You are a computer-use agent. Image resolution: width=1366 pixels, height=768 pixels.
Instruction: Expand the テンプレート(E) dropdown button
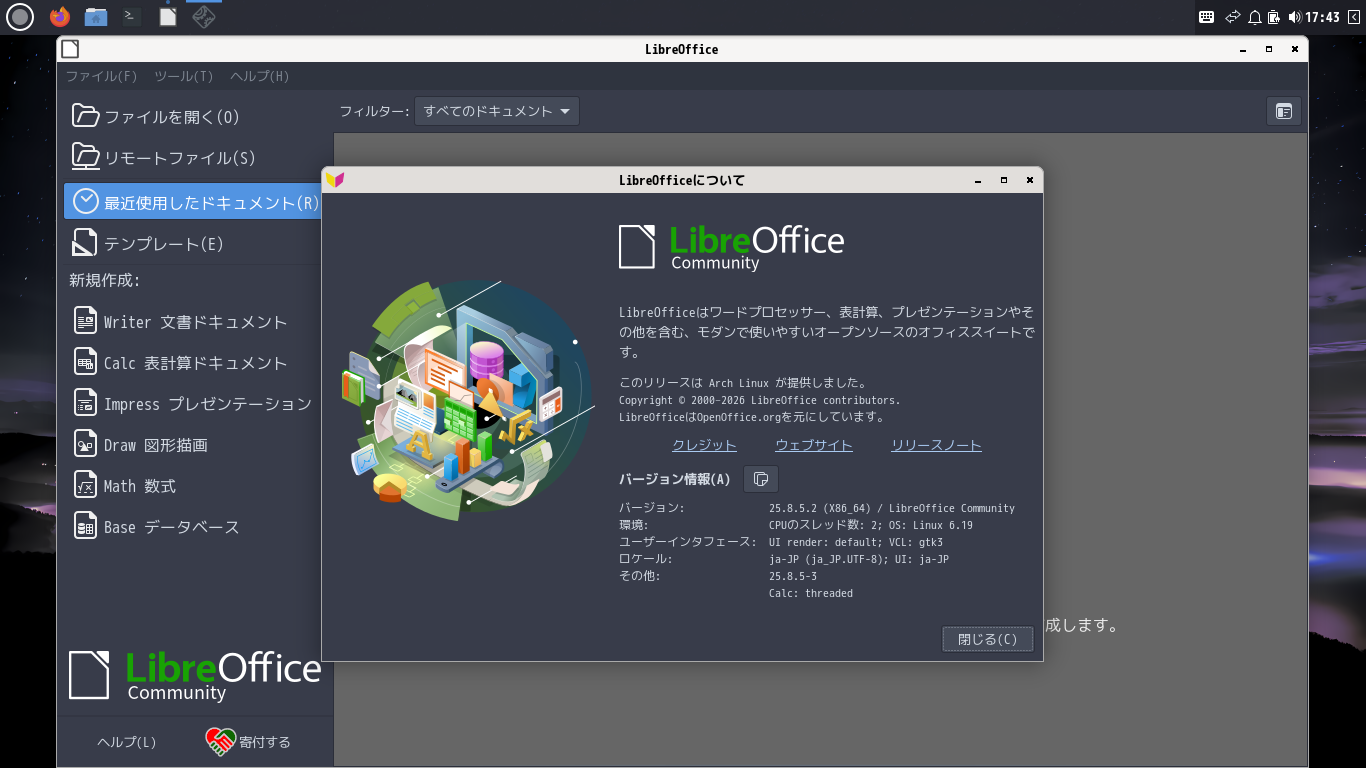[x=192, y=243]
